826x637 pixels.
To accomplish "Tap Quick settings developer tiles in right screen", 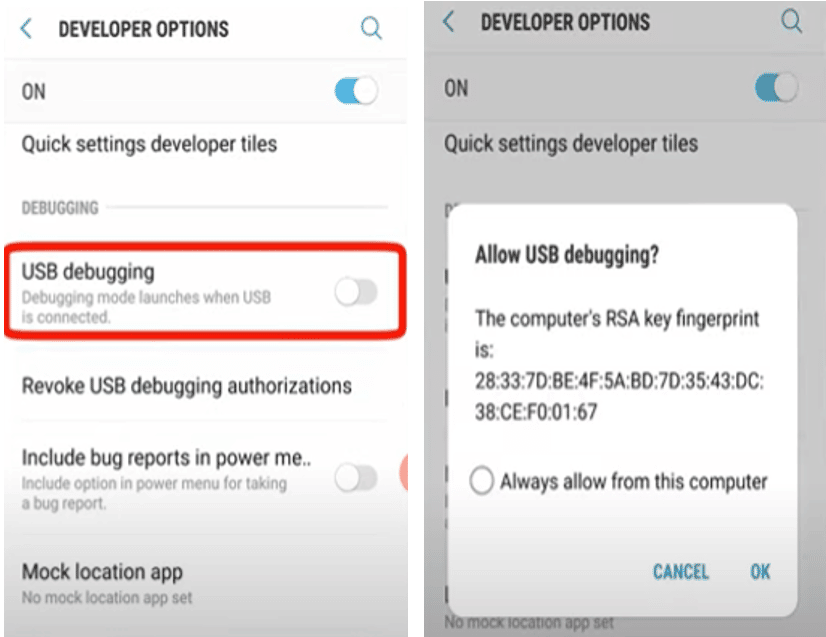I will [571, 143].
